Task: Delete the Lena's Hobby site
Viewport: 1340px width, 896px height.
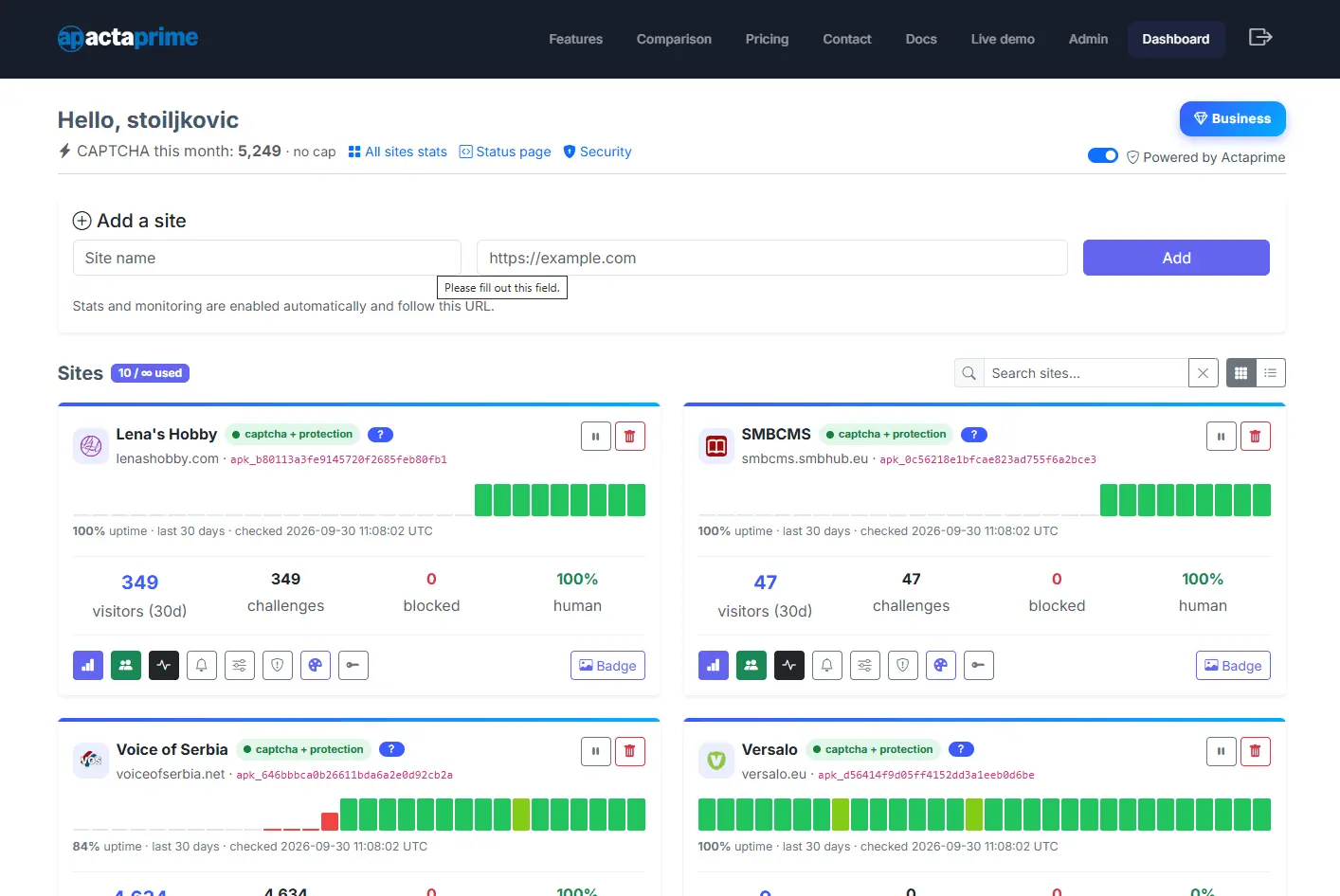Action: pyautogui.click(x=630, y=437)
